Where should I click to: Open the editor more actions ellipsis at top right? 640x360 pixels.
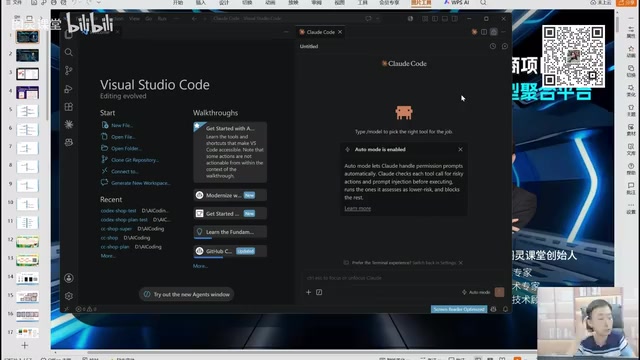(503, 32)
